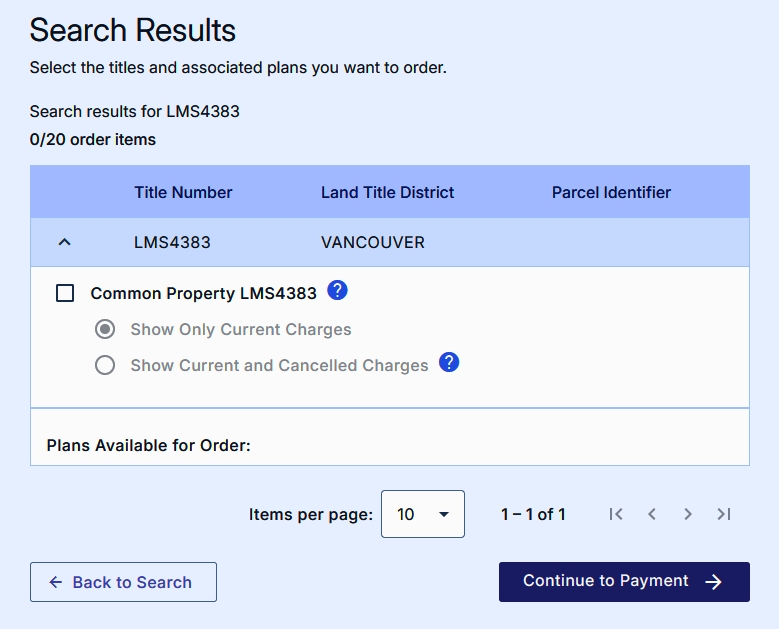Viewport: 779px width, 629px height.
Task: Open the Items per page dropdown
Action: [x=422, y=514]
